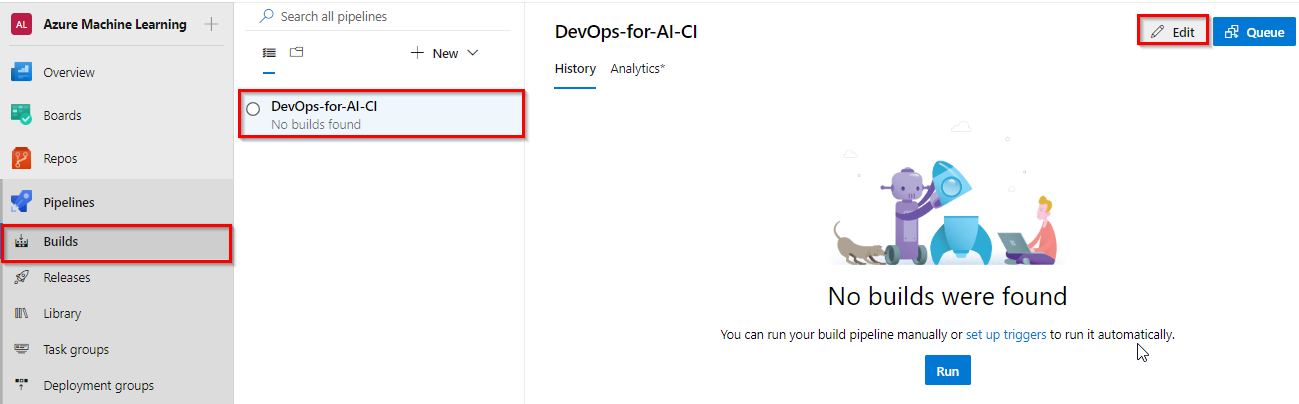The width and height of the screenshot is (1299, 404).
Task: Click the Edit button
Action: [x=1173, y=31]
